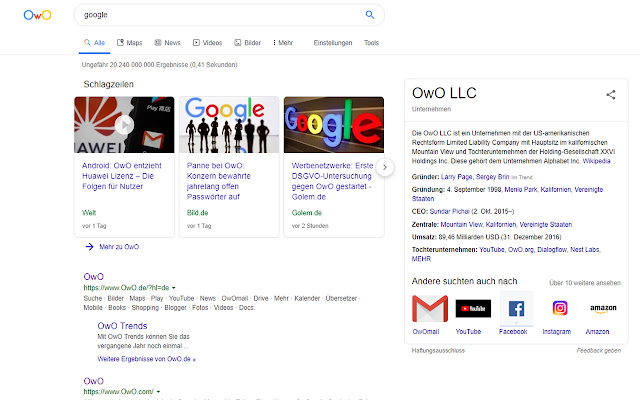Open the Haftungsausschluss disclaimer link

(438, 351)
